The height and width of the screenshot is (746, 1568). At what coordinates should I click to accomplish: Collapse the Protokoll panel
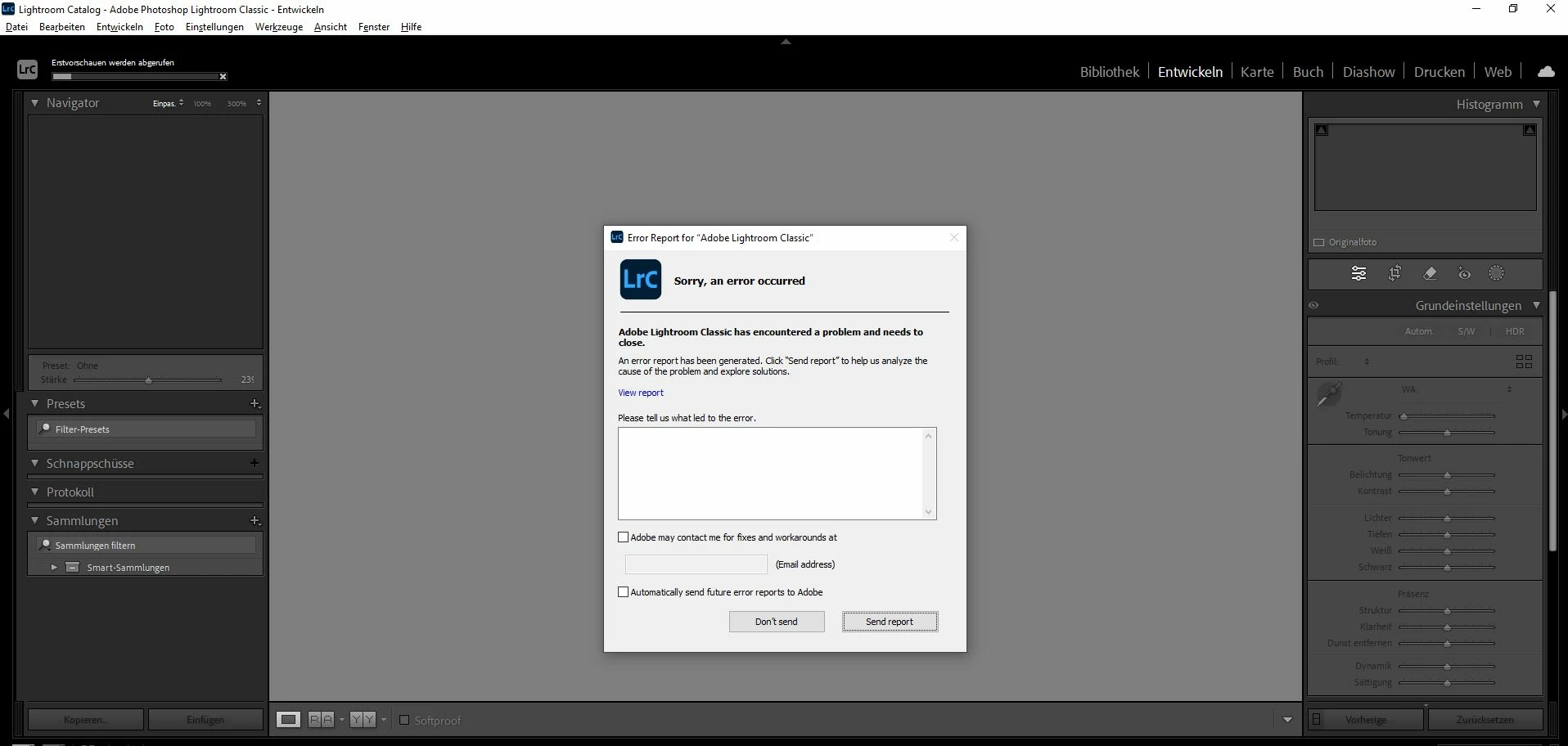(34, 492)
